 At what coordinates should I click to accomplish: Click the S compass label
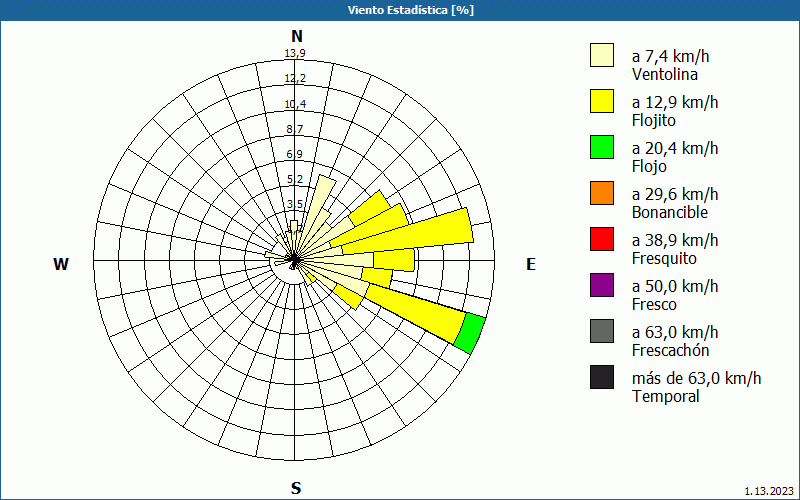(x=296, y=488)
